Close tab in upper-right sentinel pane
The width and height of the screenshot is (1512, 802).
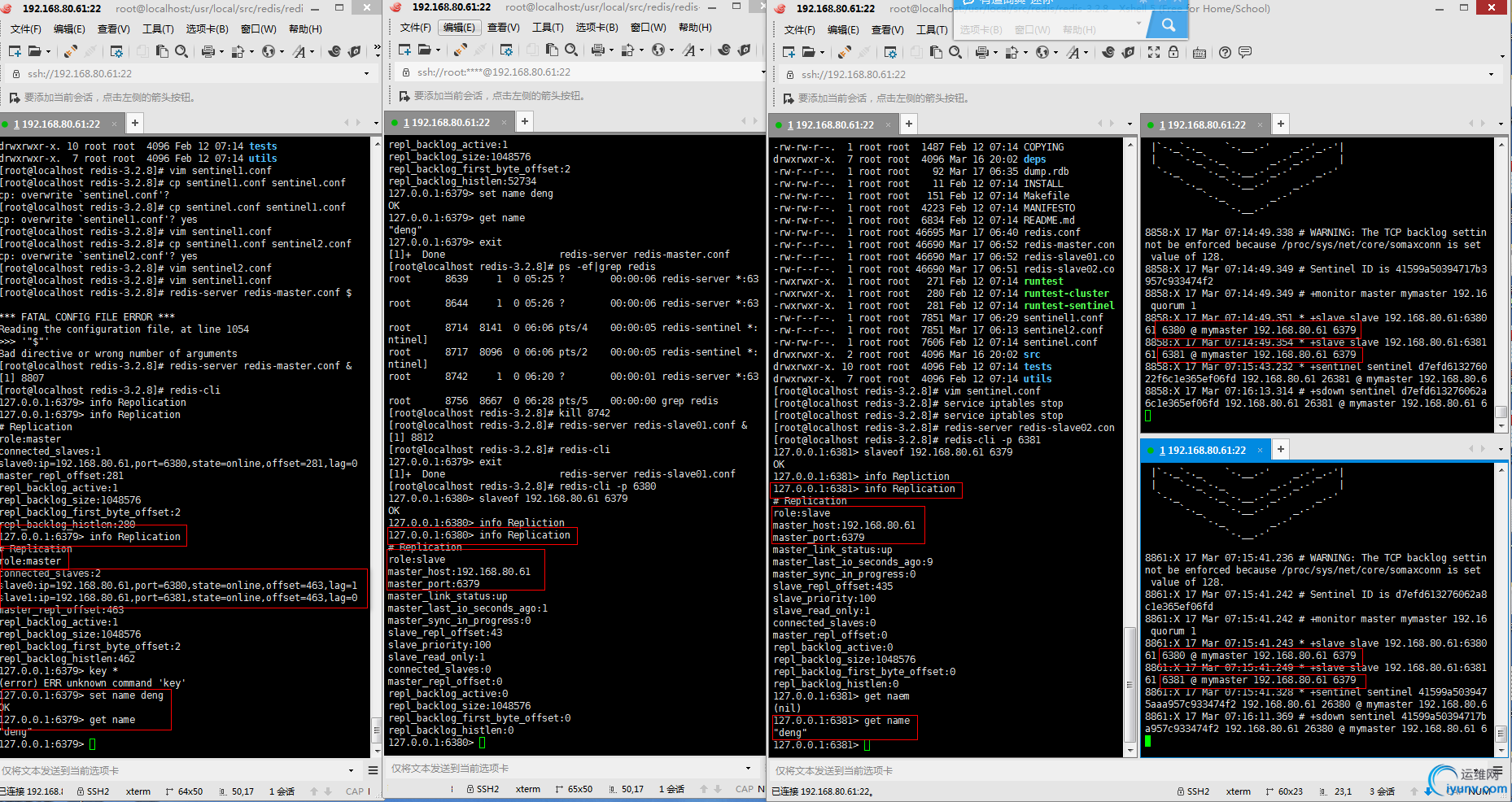[x=1260, y=125]
